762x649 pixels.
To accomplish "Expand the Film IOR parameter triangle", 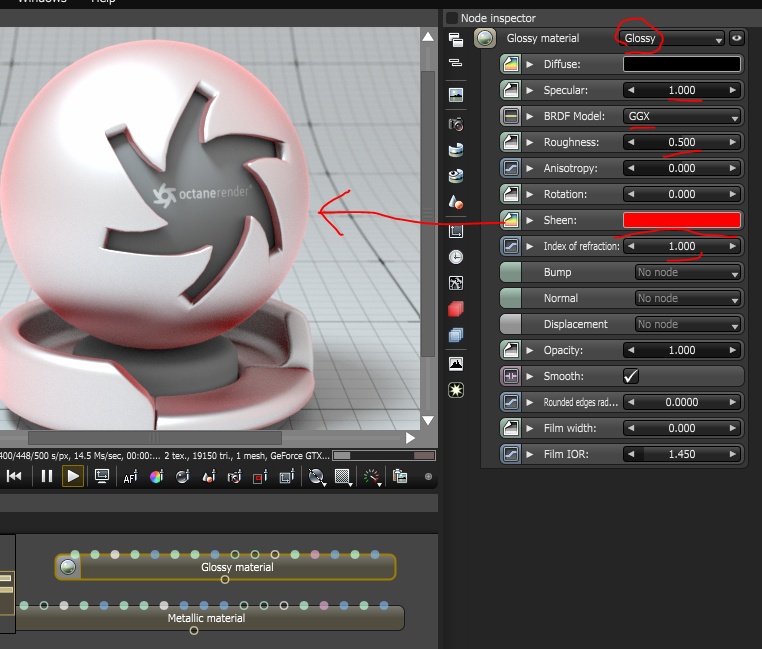I will (x=530, y=454).
